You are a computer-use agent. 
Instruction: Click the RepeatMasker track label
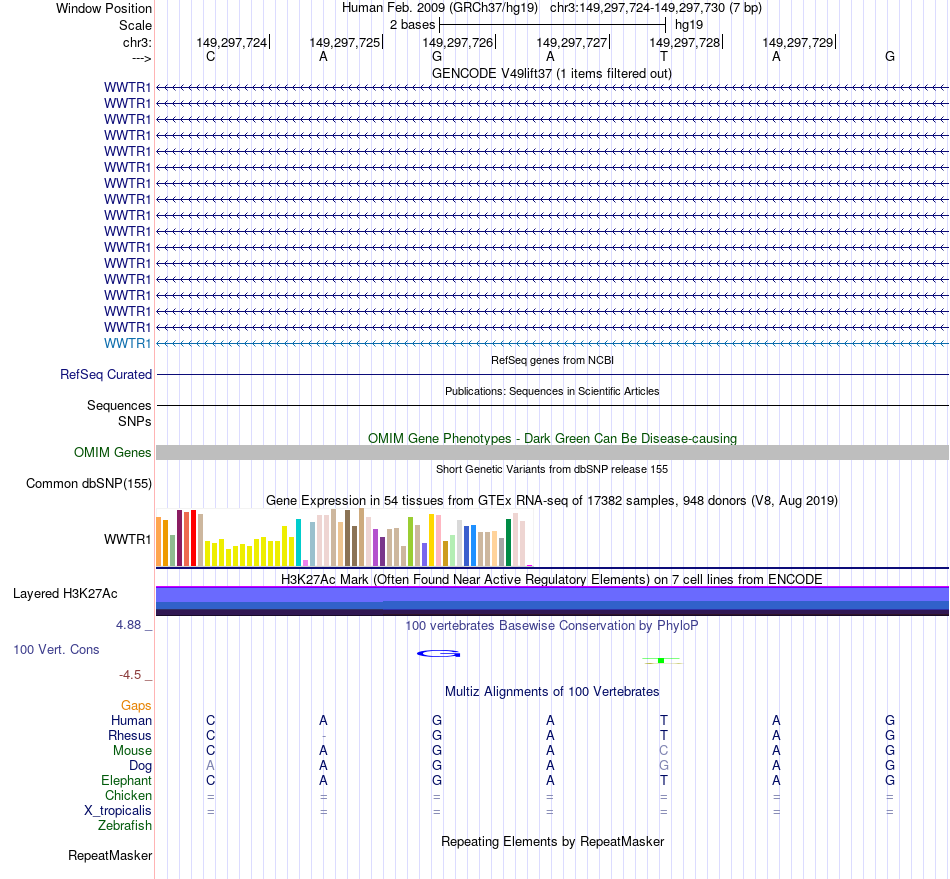click(x=110, y=855)
